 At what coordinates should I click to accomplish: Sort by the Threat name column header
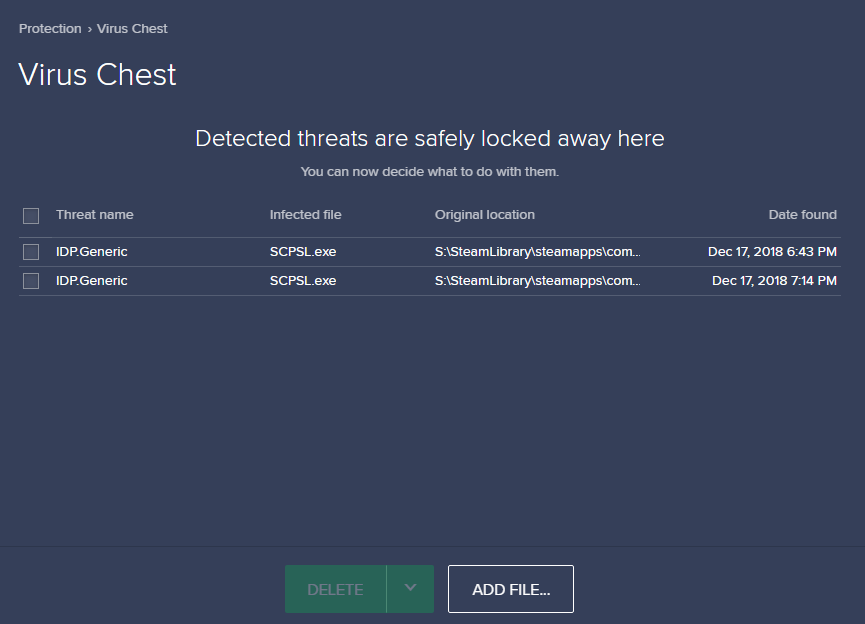point(94,215)
